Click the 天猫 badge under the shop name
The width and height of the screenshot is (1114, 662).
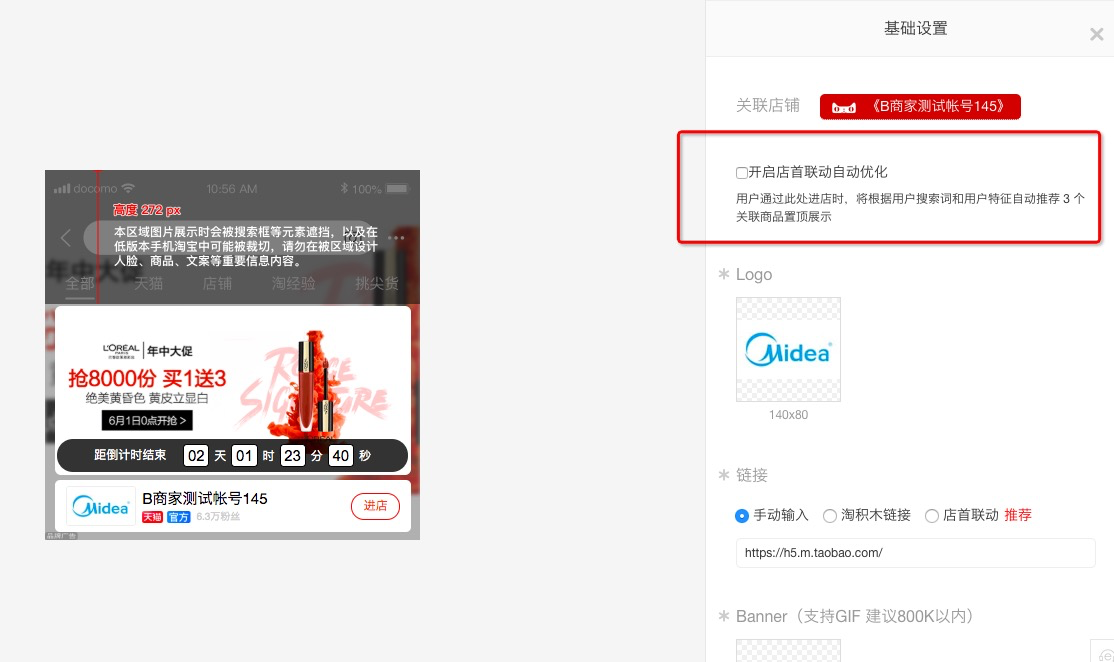click(153, 517)
